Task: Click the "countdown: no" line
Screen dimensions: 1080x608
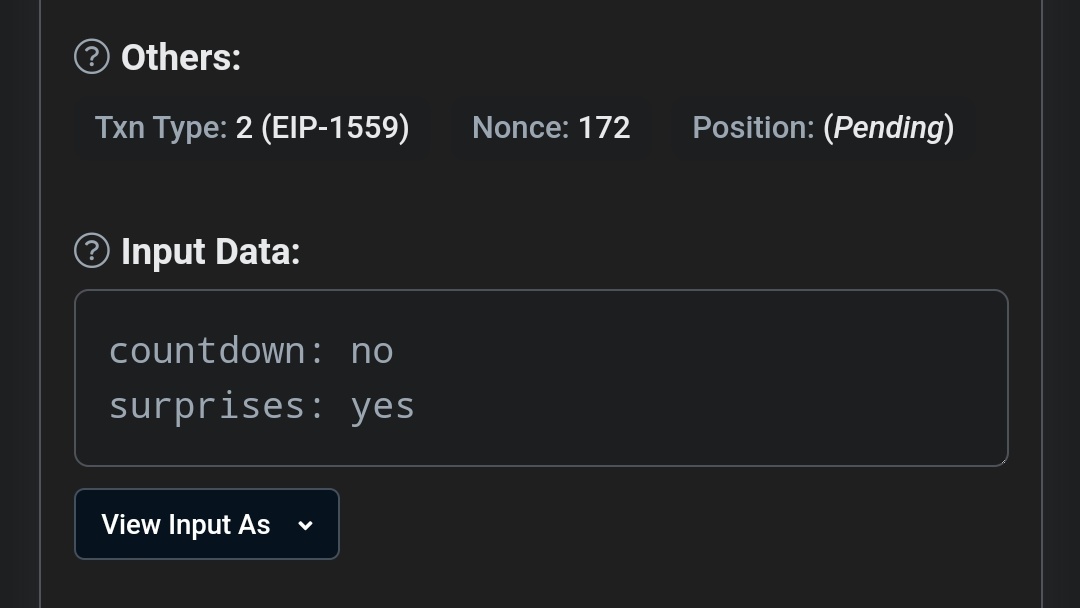Action: (x=251, y=351)
